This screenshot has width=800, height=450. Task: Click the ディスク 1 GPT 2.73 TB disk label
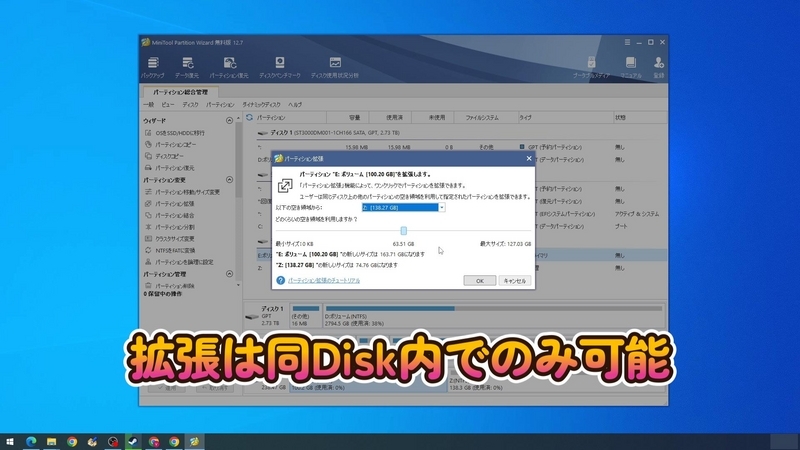pos(266,316)
